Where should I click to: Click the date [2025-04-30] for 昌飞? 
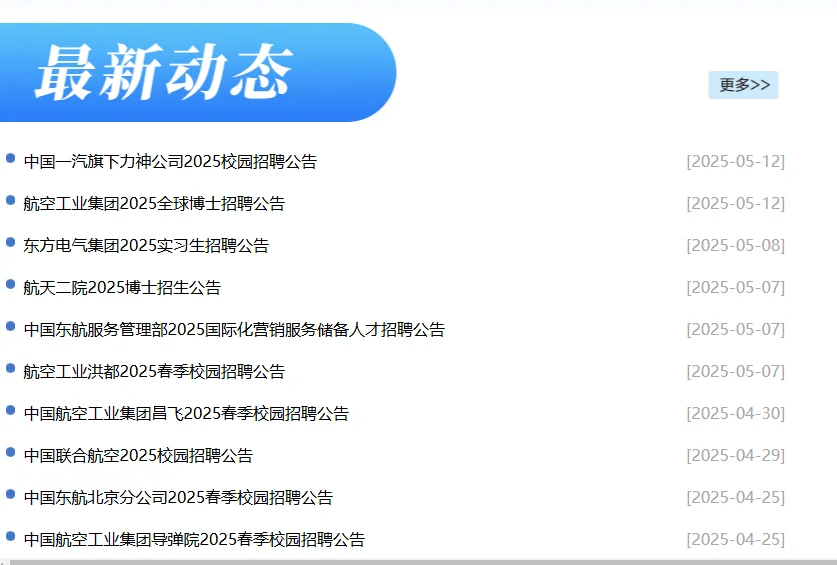736,413
